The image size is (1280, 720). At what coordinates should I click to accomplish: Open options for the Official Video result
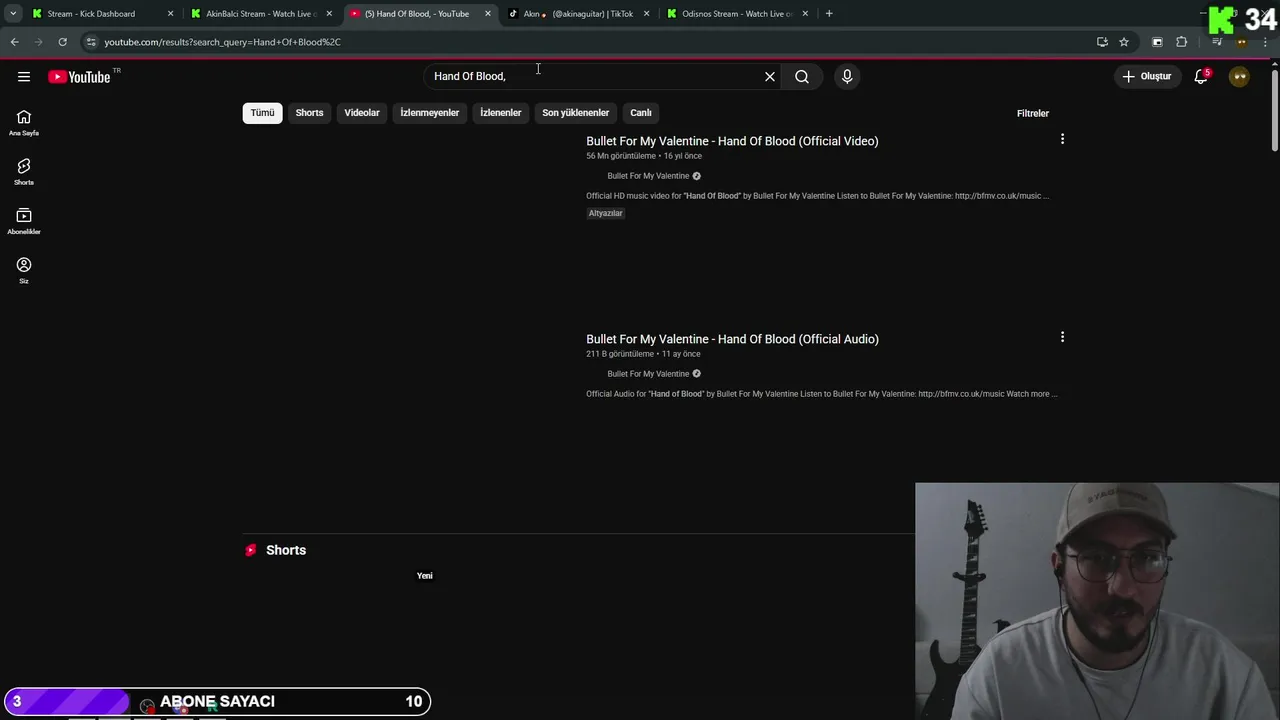(1062, 139)
